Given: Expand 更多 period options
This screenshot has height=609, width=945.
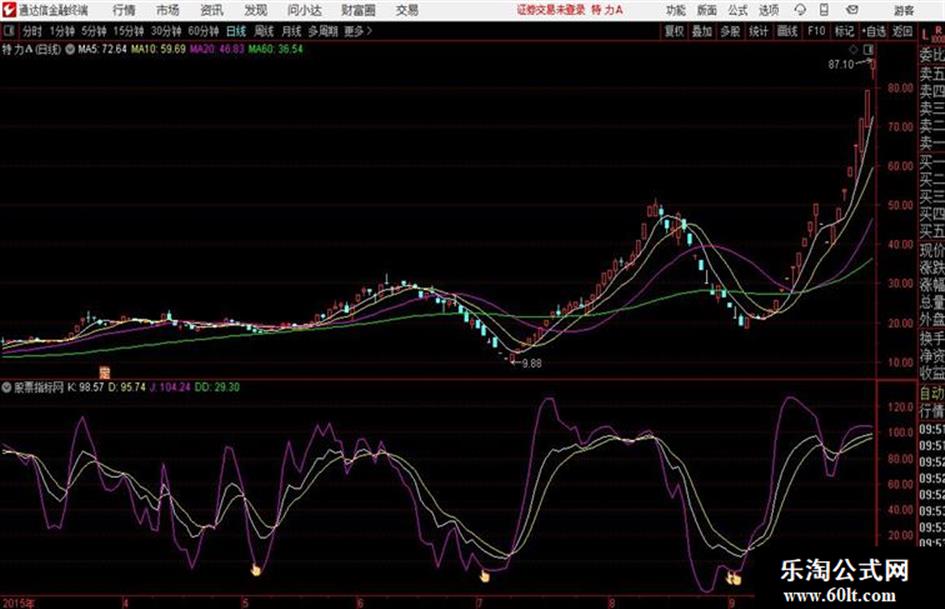Looking at the screenshot, I should (x=358, y=31).
